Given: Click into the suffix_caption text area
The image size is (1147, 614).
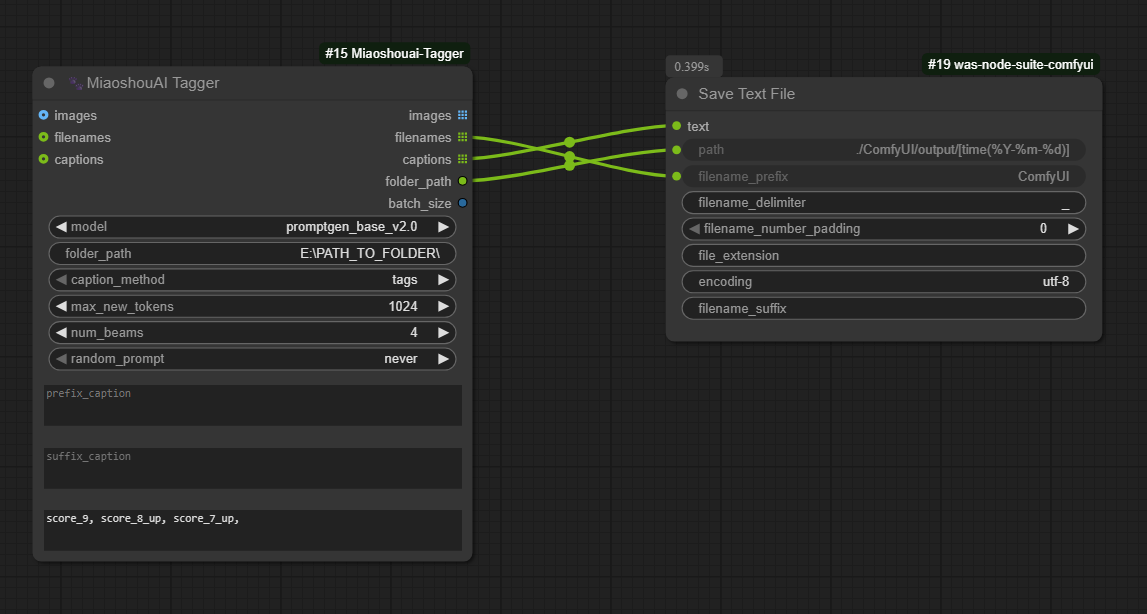Looking at the screenshot, I should point(252,468).
